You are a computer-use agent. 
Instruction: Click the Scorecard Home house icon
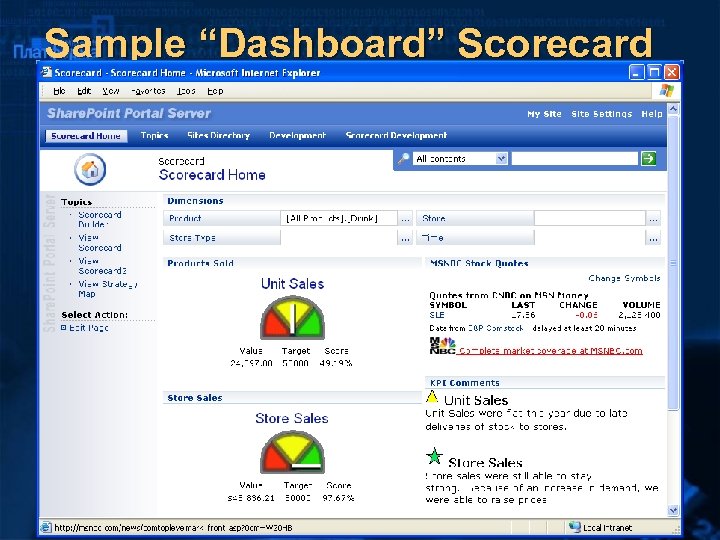coord(90,169)
